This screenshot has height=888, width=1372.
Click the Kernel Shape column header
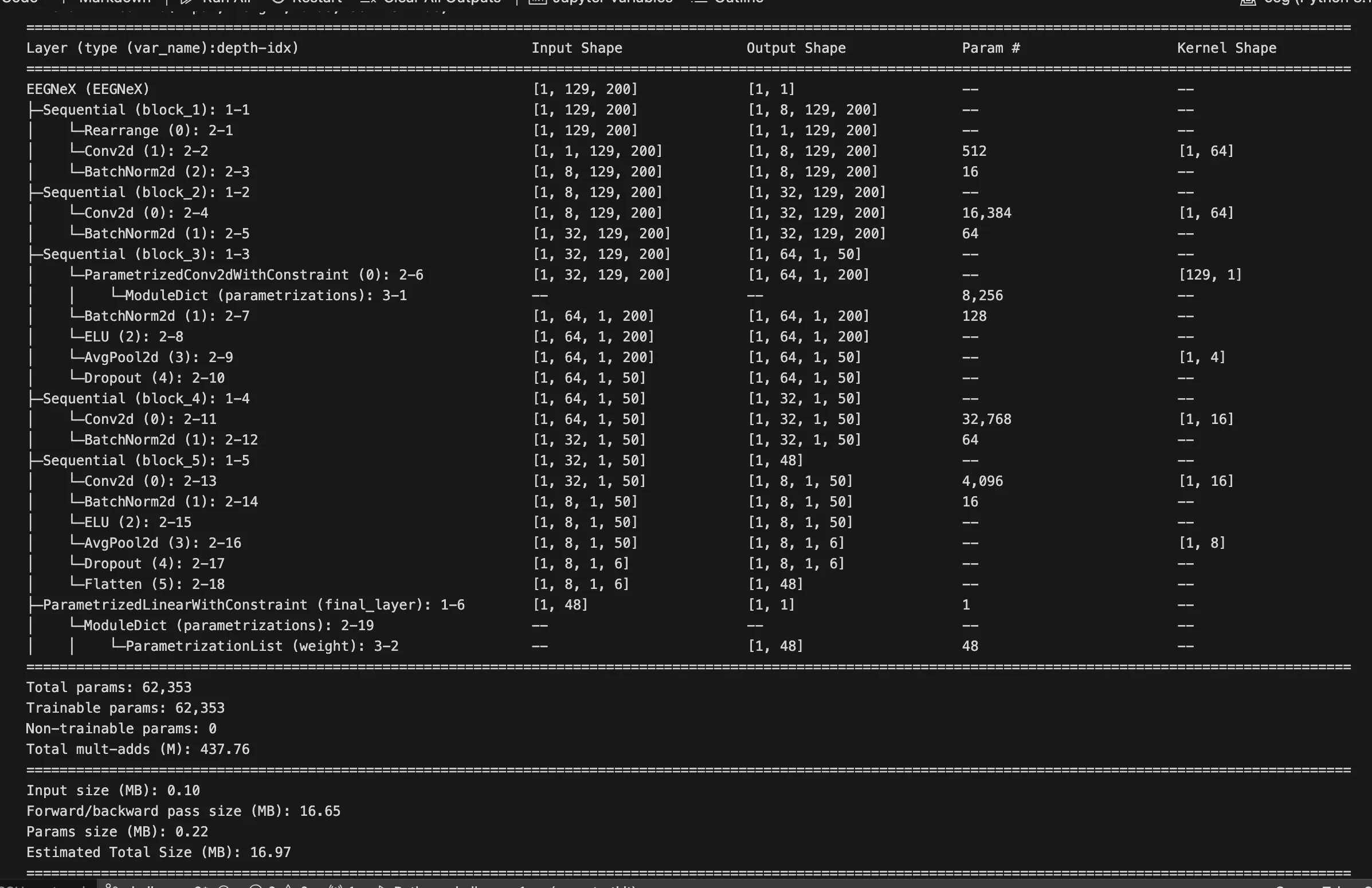(x=1226, y=48)
